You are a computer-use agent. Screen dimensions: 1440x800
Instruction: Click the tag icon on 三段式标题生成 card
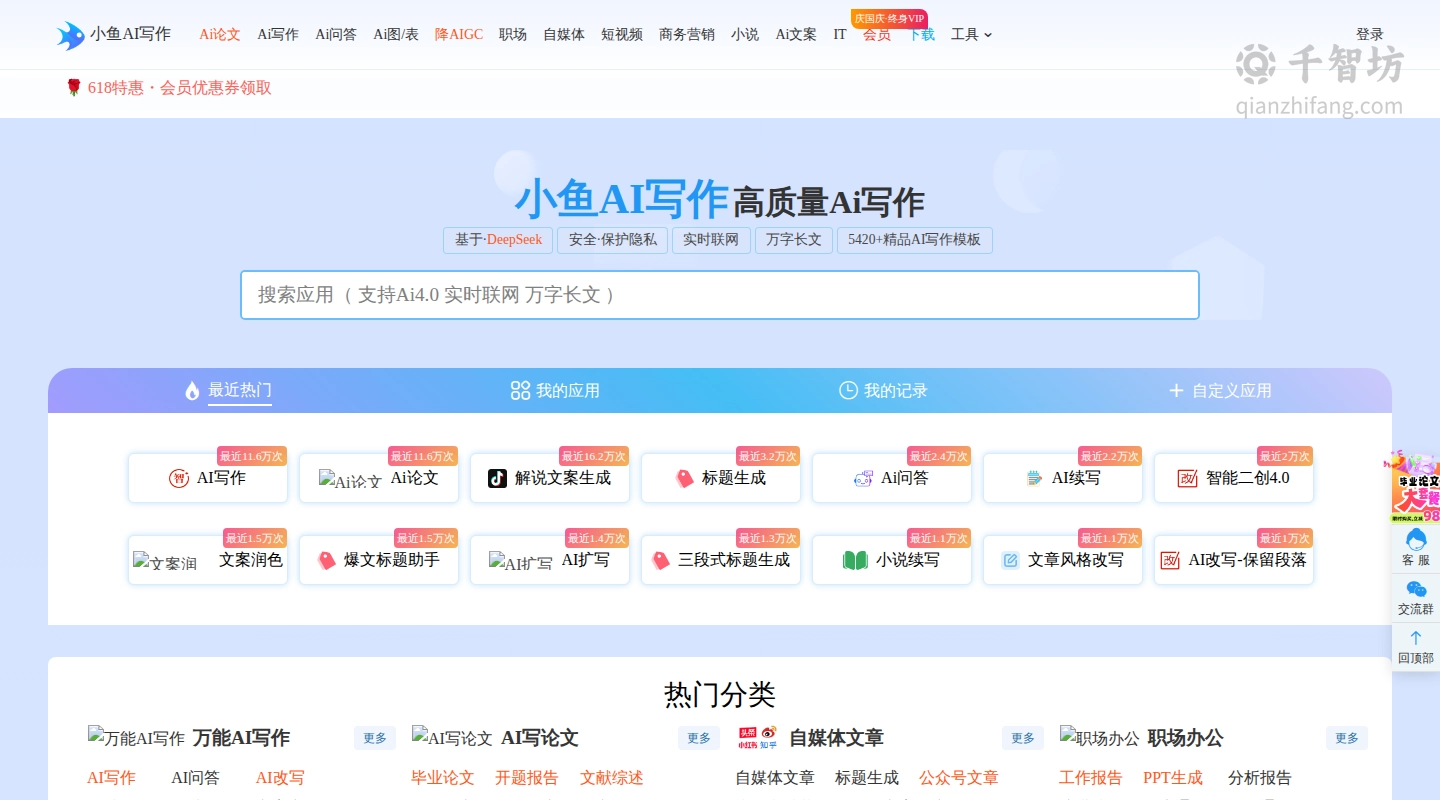[x=660, y=560]
